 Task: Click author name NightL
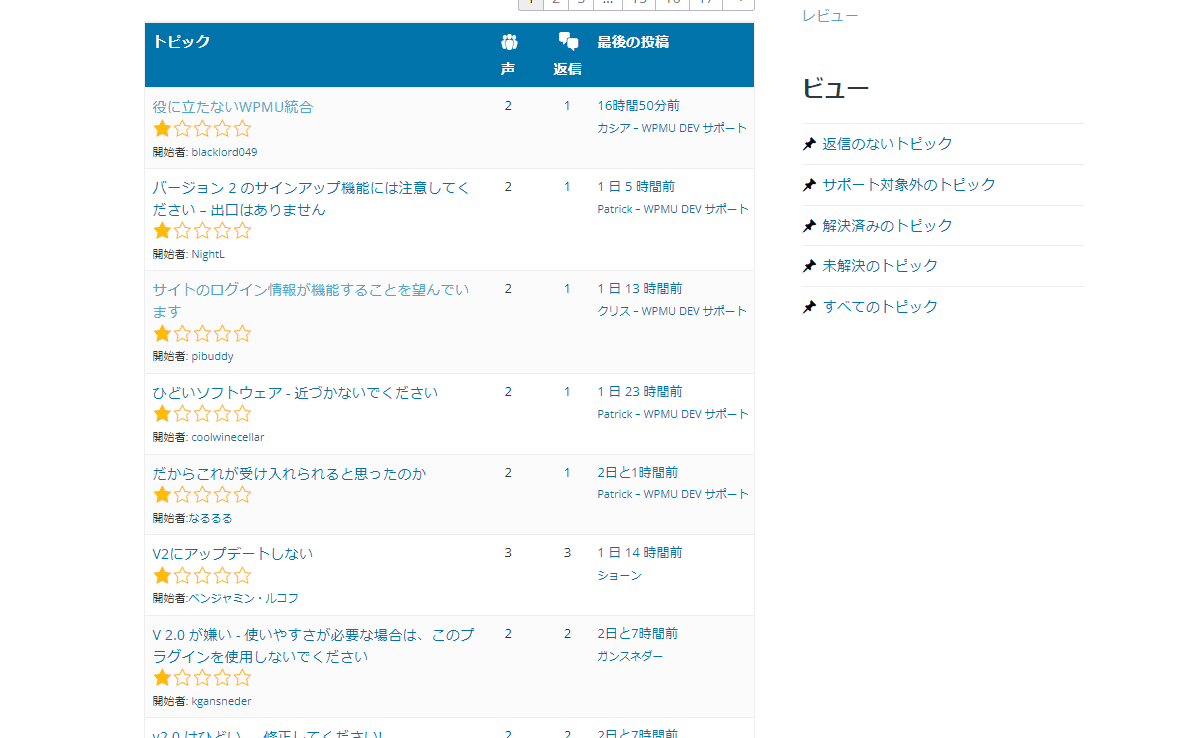point(208,254)
